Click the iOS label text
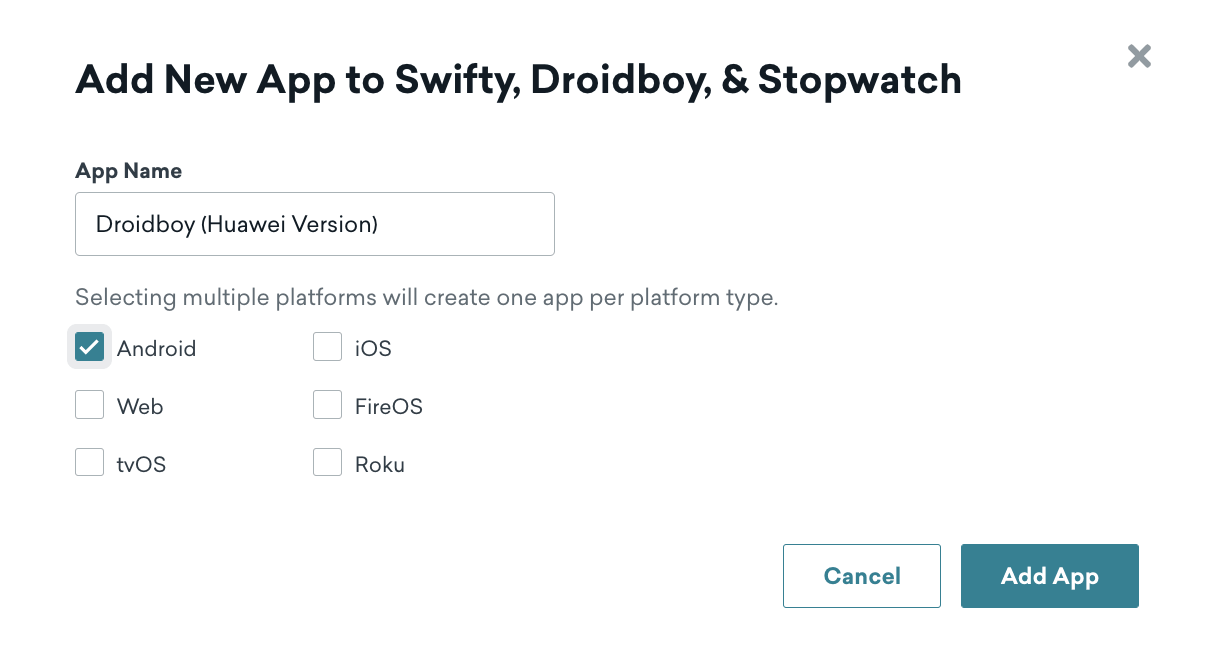Viewport: 1212px width, 662px height. coord(373,349)
